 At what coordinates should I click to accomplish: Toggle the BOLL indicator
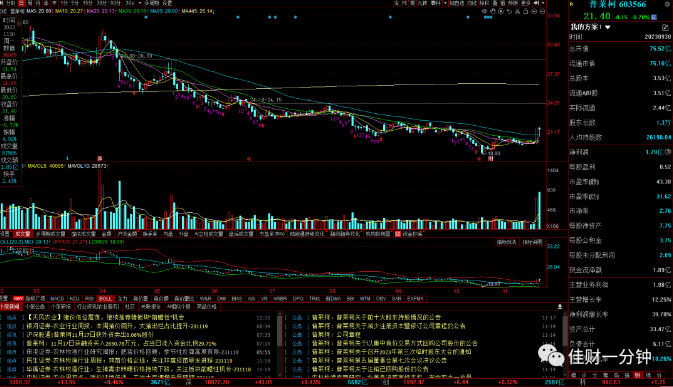[105, 299]
